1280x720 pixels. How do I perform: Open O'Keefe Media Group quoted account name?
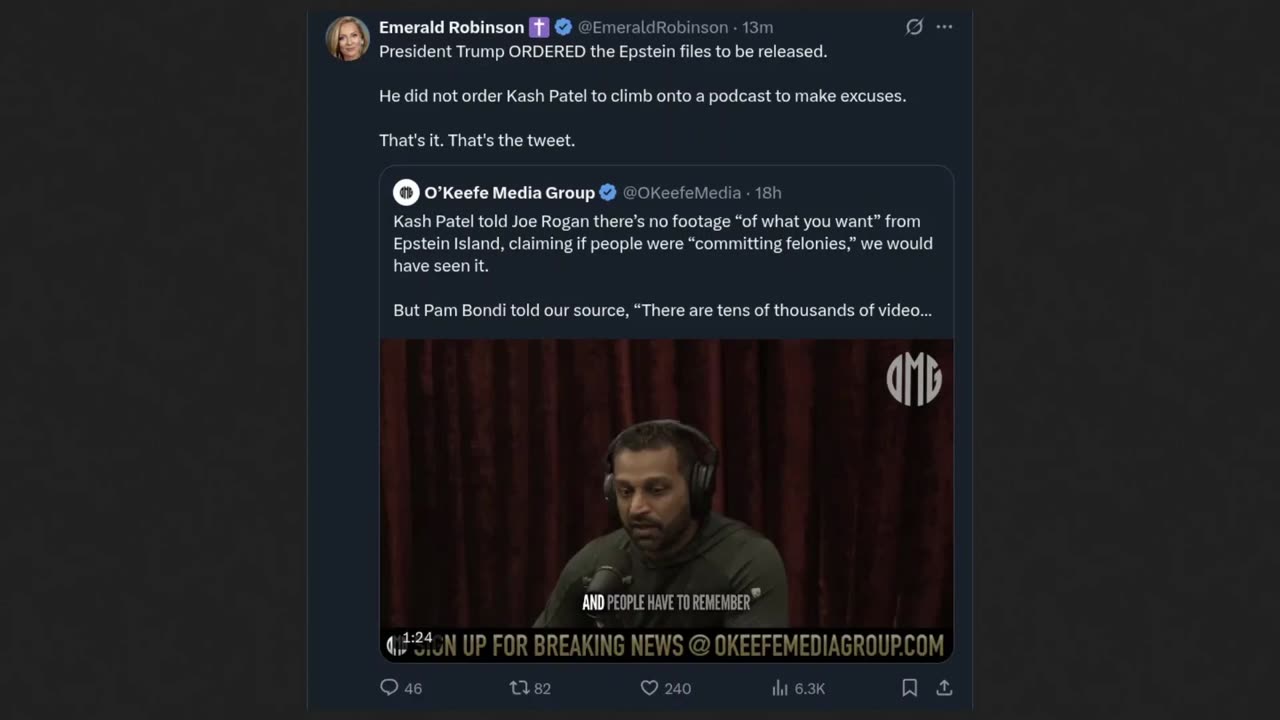[x=509, y=193]
